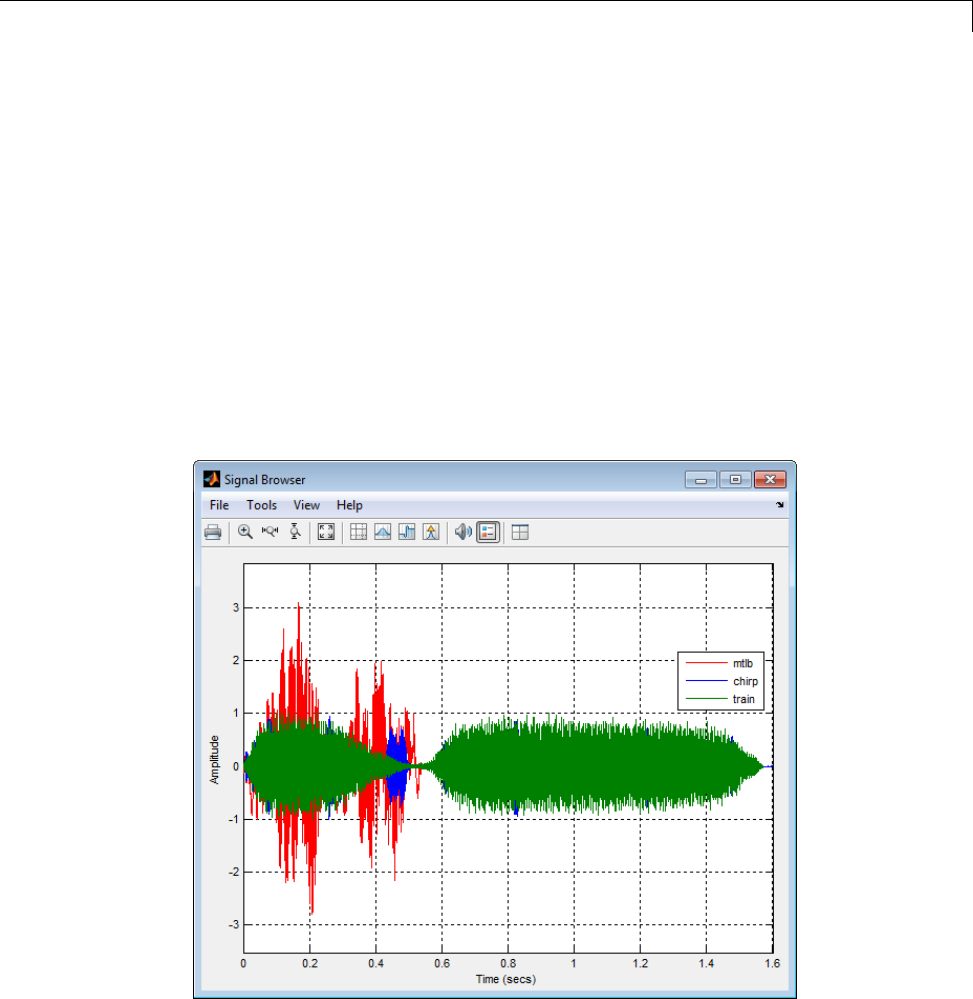Click the 0.8 tick on time axis
This screenshot has width=973, height=999.
[508, 963]
